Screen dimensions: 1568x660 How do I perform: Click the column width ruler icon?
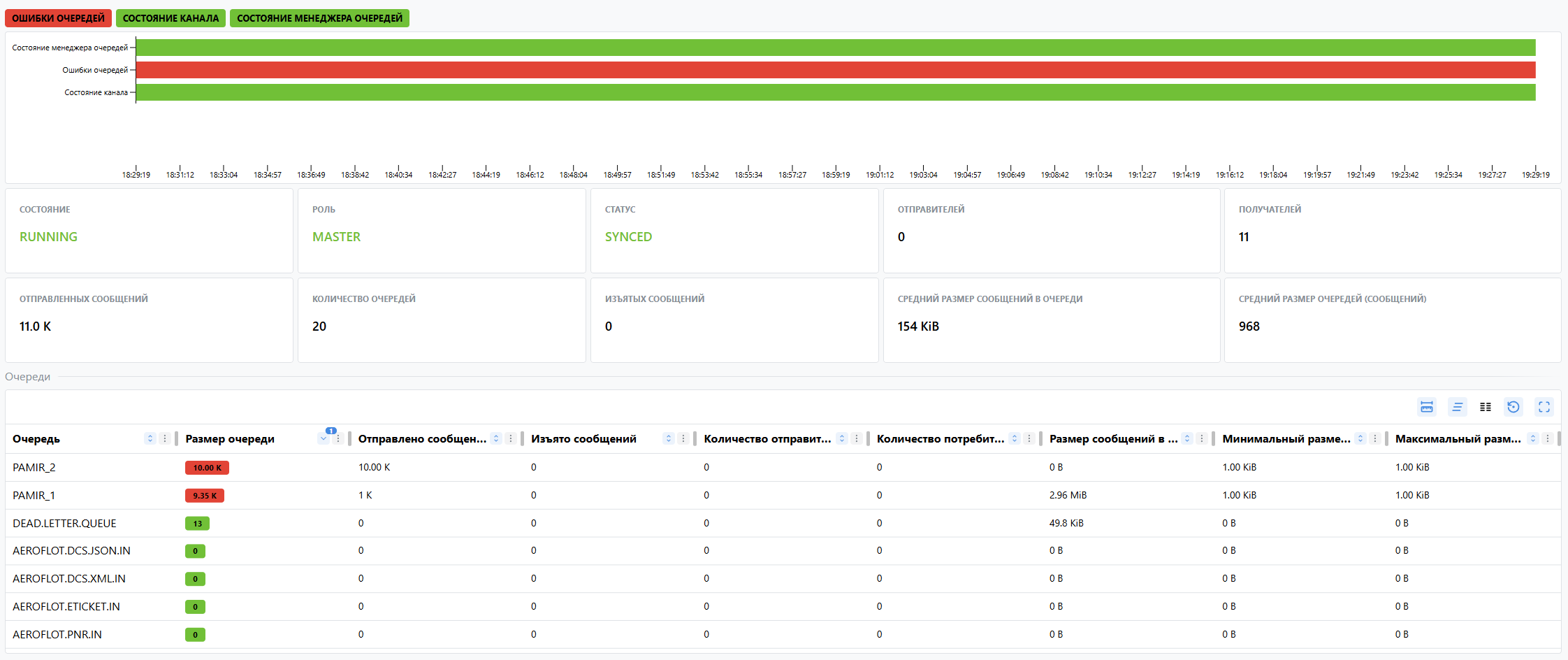[x=1426, y=407]
